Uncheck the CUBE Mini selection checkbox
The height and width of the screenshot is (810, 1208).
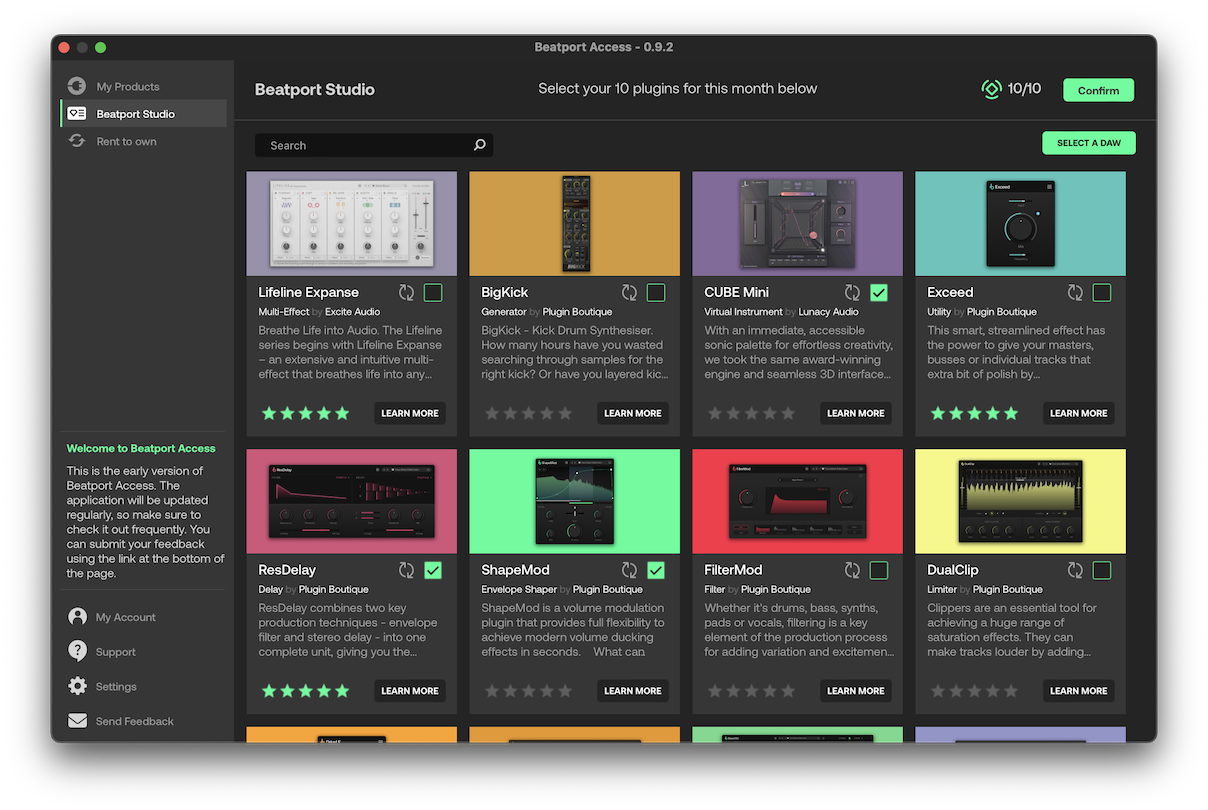878,292
